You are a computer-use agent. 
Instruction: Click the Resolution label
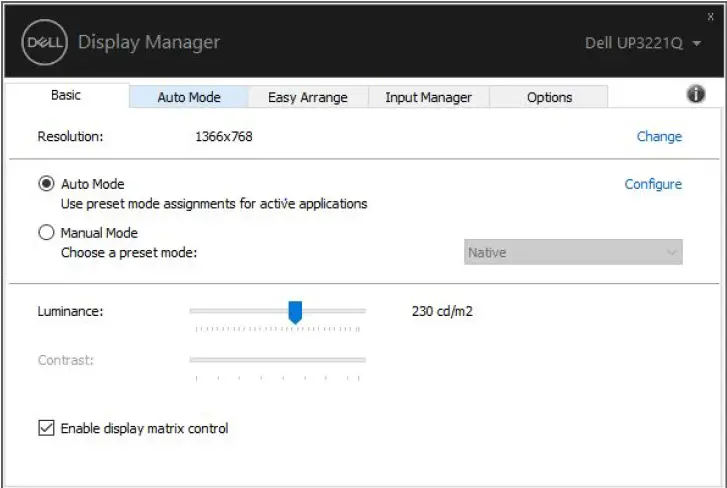(x=70, y=136)
